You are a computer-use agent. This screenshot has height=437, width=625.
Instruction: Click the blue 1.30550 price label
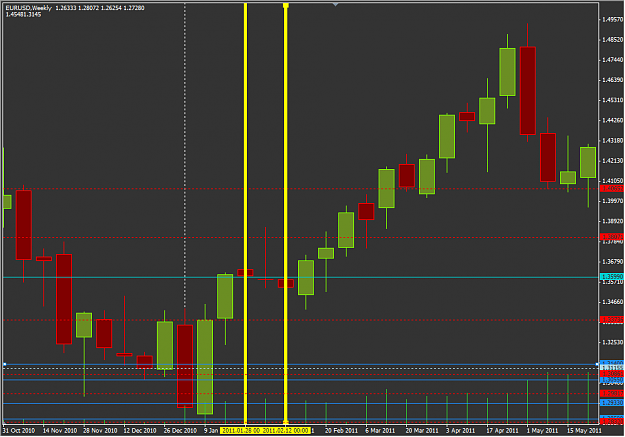[x=612, y=380]
